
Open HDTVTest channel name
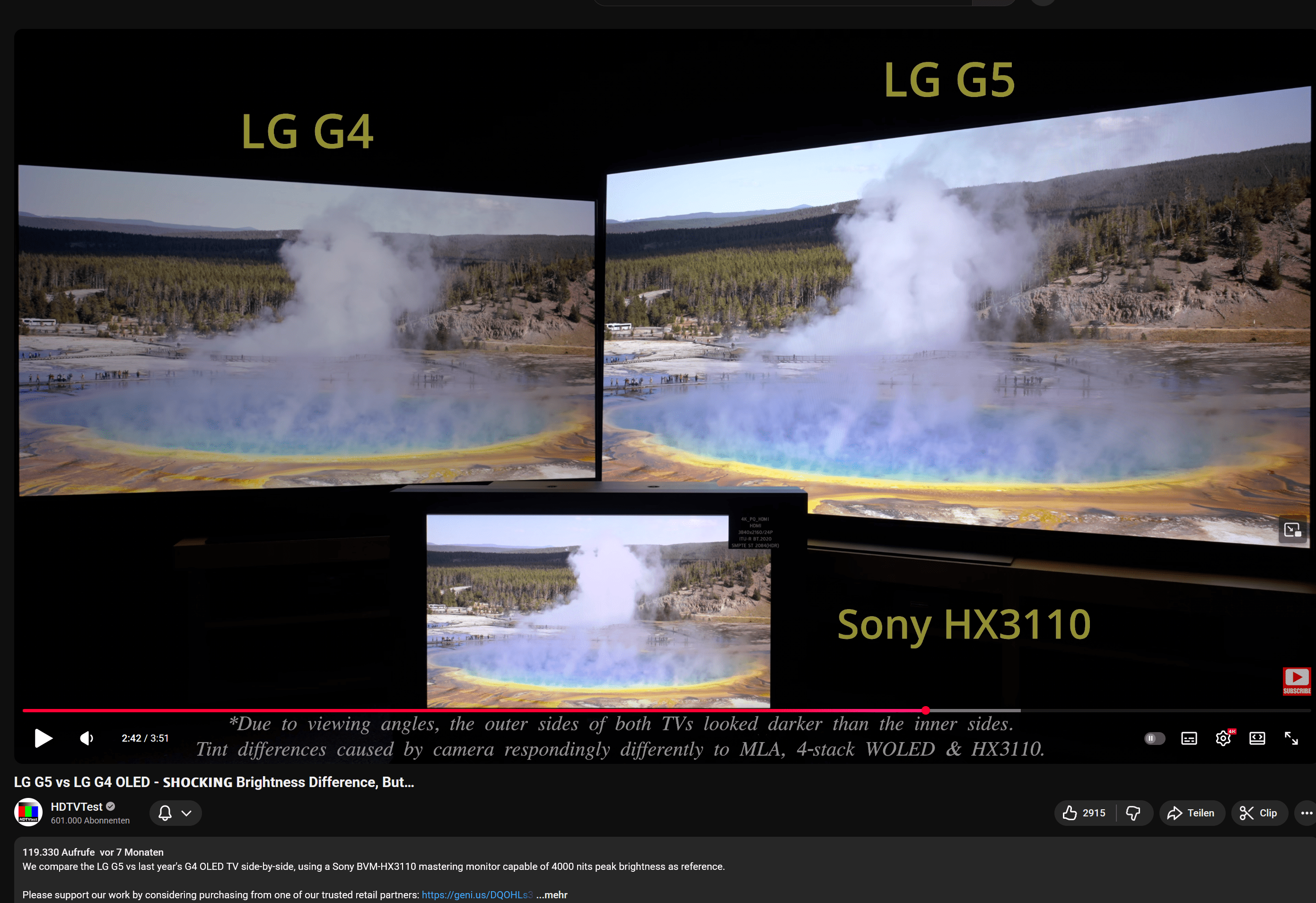pyautogui.click(x=77, y=806)
